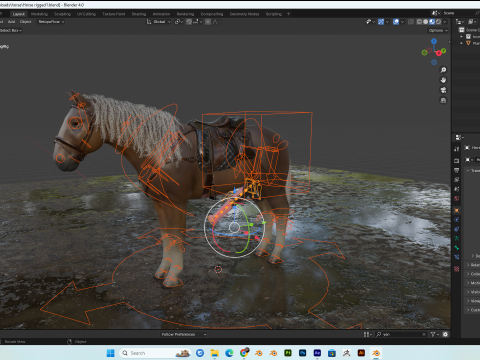This screenshot has height=360, width=480.
Task: Open the orange Object properties tab
Action: pos(457,210)
